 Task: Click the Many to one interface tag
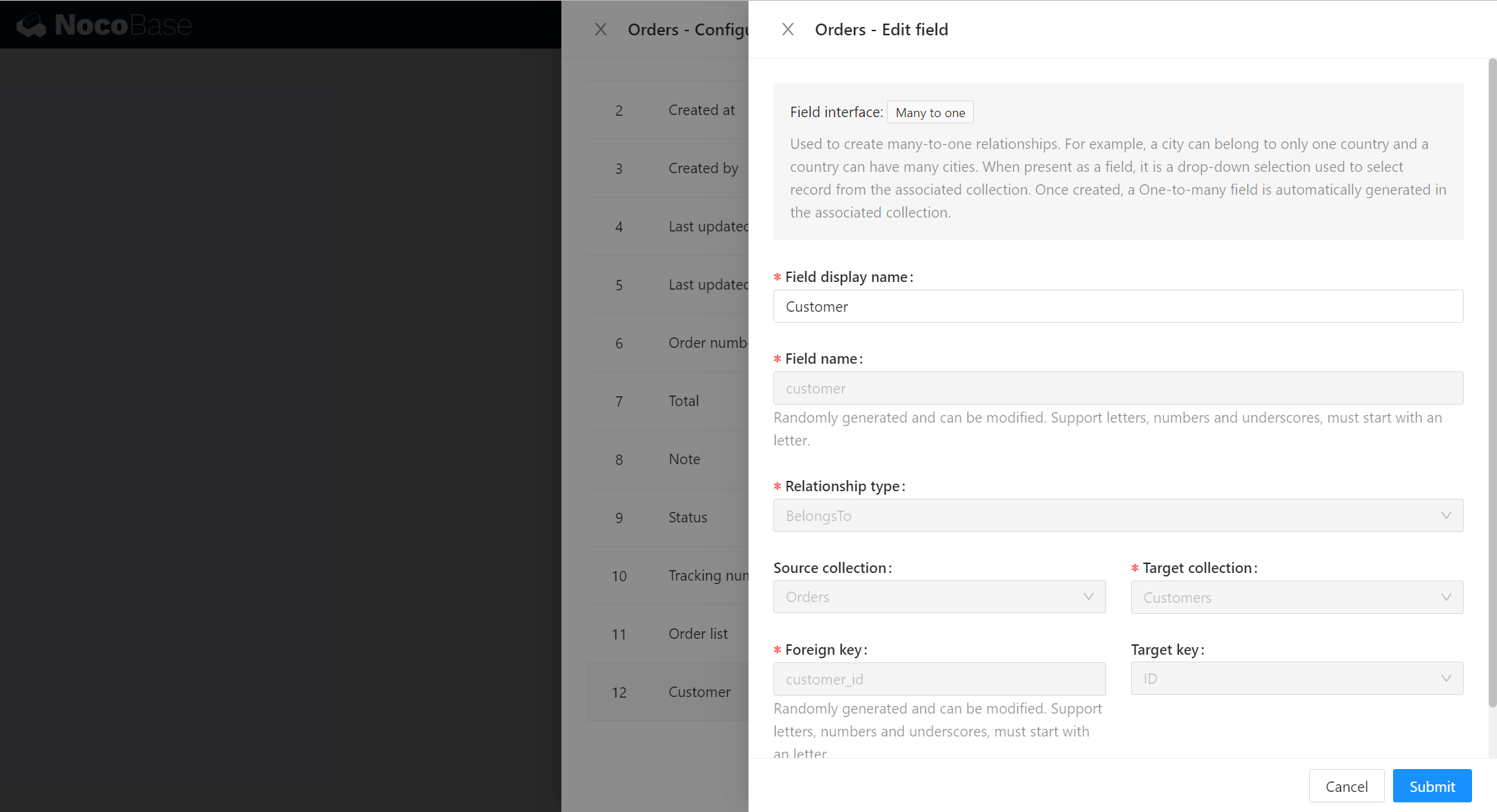click(930, 112)
